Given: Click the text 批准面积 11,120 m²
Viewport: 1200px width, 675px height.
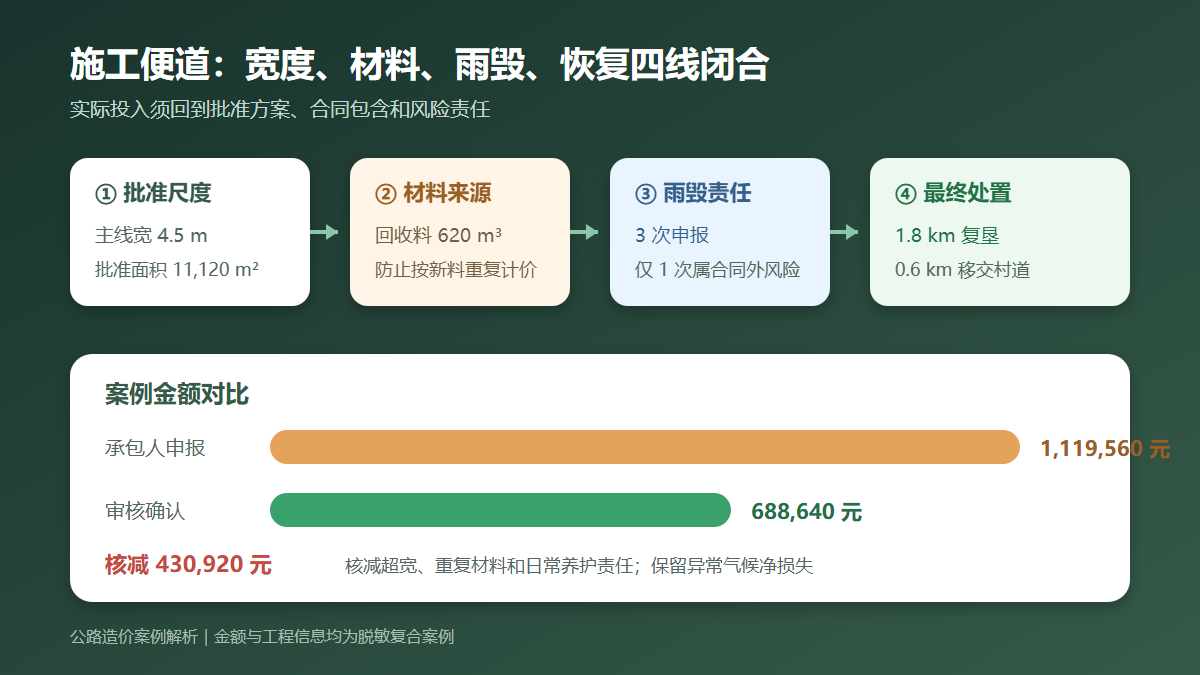Looking at the screenshot, I should click(x=177, y=270).
